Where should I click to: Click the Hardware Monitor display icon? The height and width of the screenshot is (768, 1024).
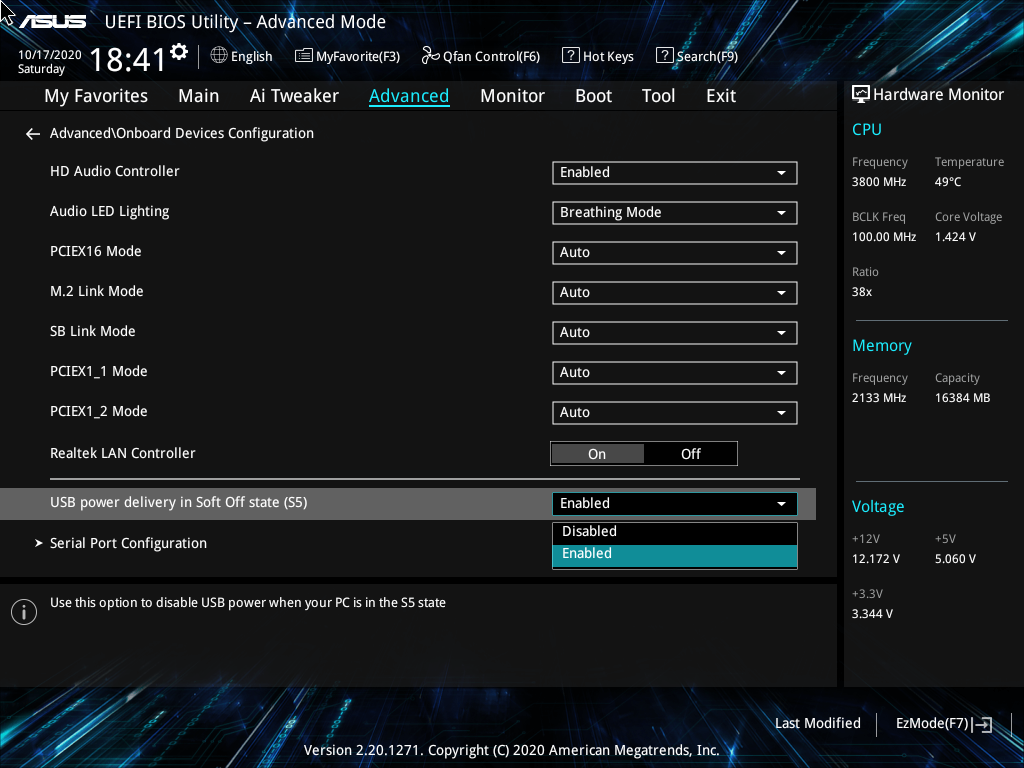coord(861,95)
